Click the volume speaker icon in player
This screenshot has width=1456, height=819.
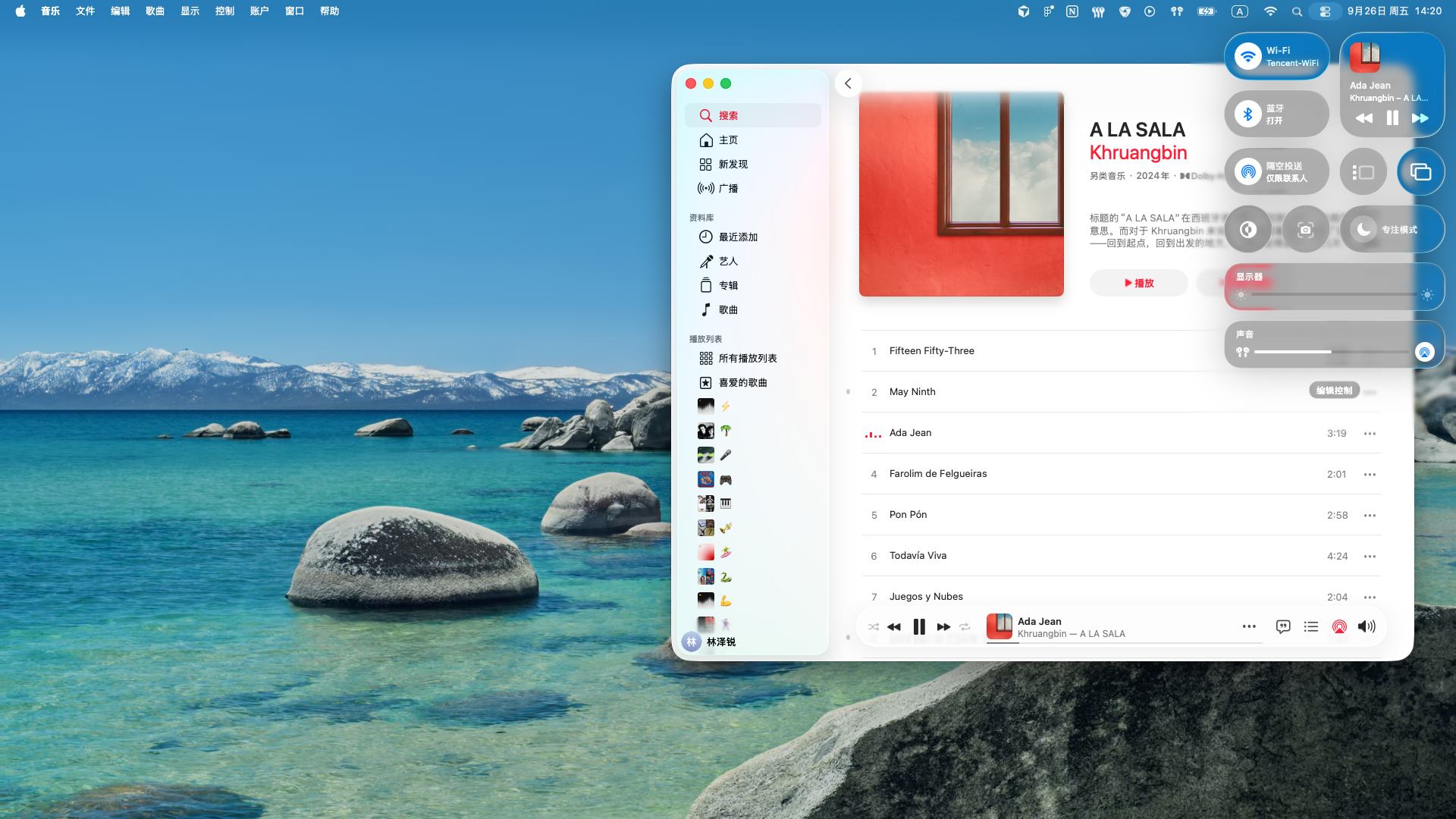click(x=1367, y=626)
